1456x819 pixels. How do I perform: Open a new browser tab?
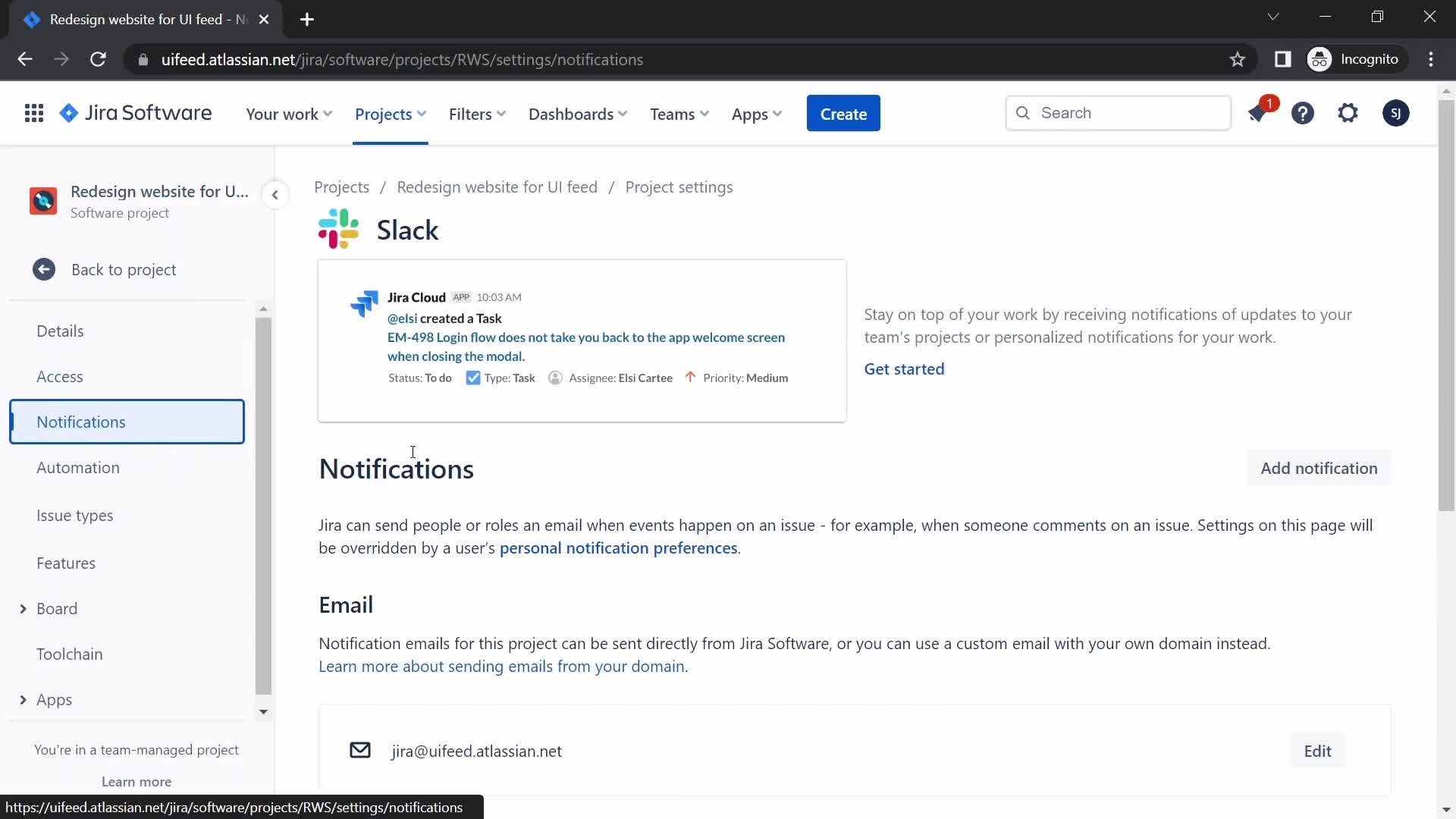[307, 20]
